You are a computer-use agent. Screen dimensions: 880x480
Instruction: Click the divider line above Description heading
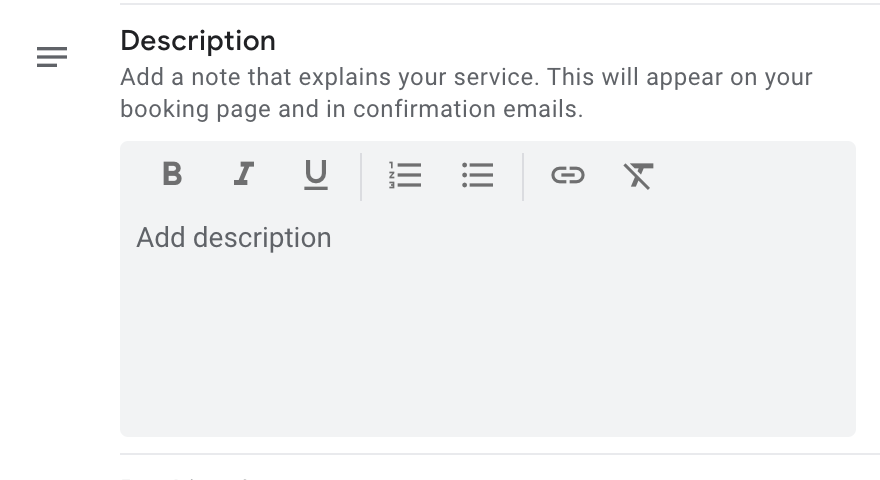tap(500, 4)
